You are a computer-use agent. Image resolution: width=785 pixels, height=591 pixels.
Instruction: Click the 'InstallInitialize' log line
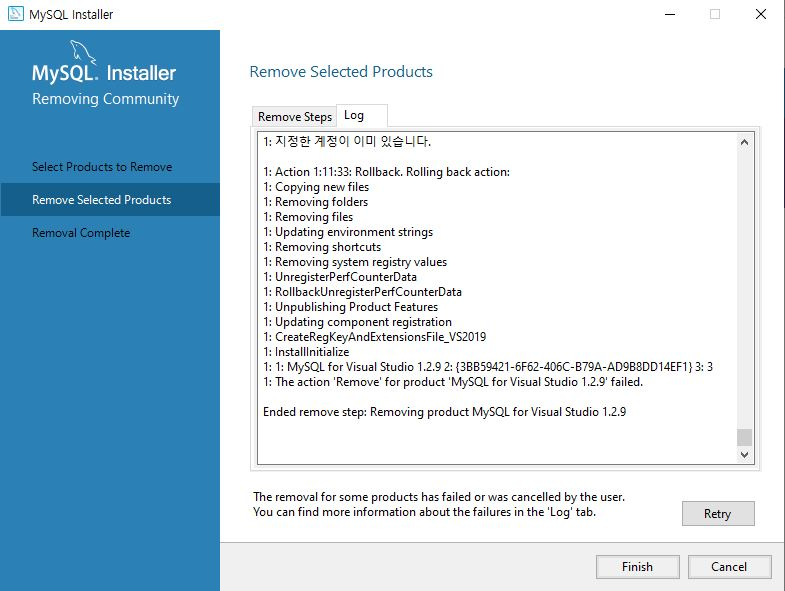click(306, 352)
